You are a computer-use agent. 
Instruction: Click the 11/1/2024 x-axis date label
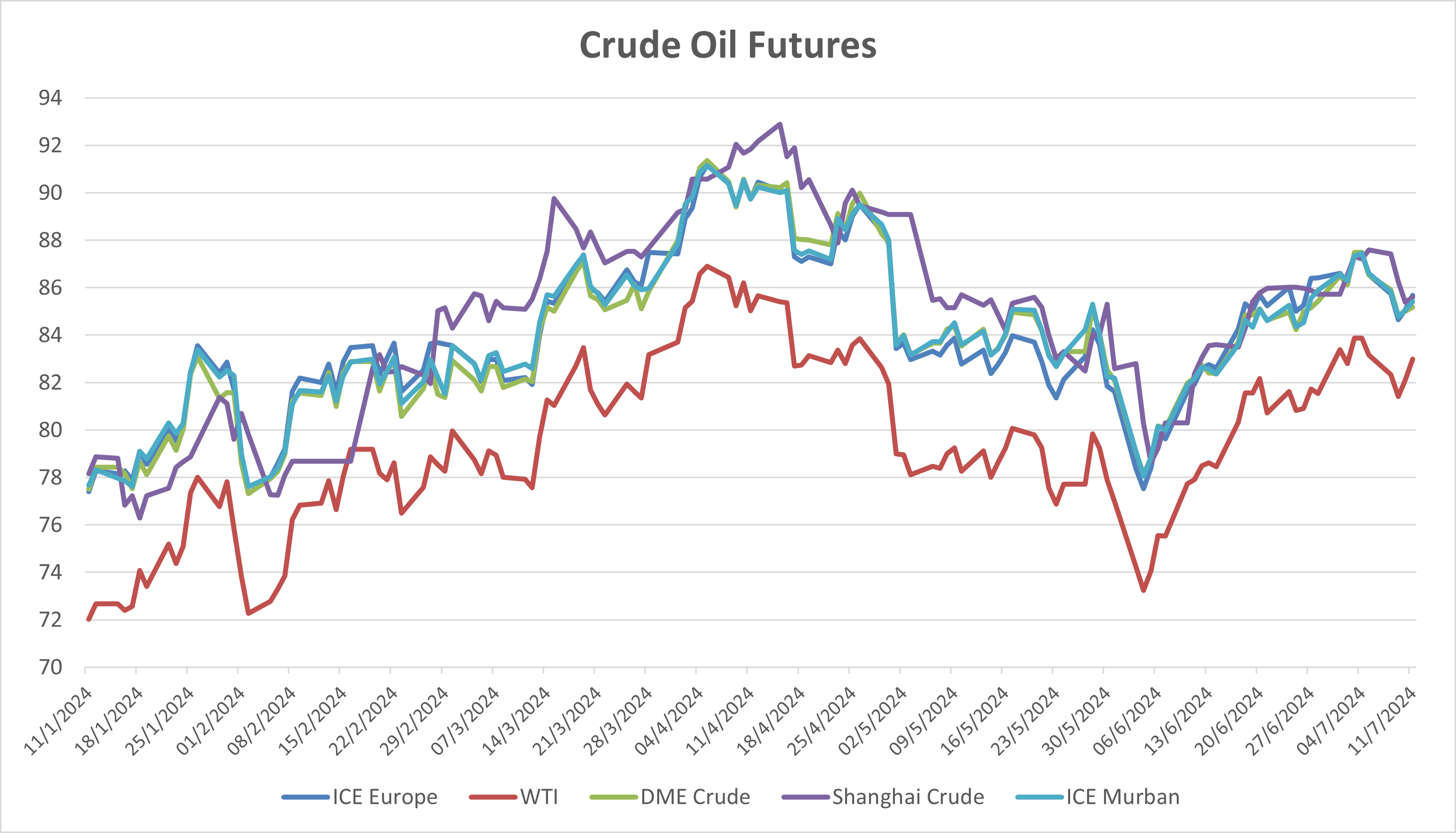coord(59,721)
